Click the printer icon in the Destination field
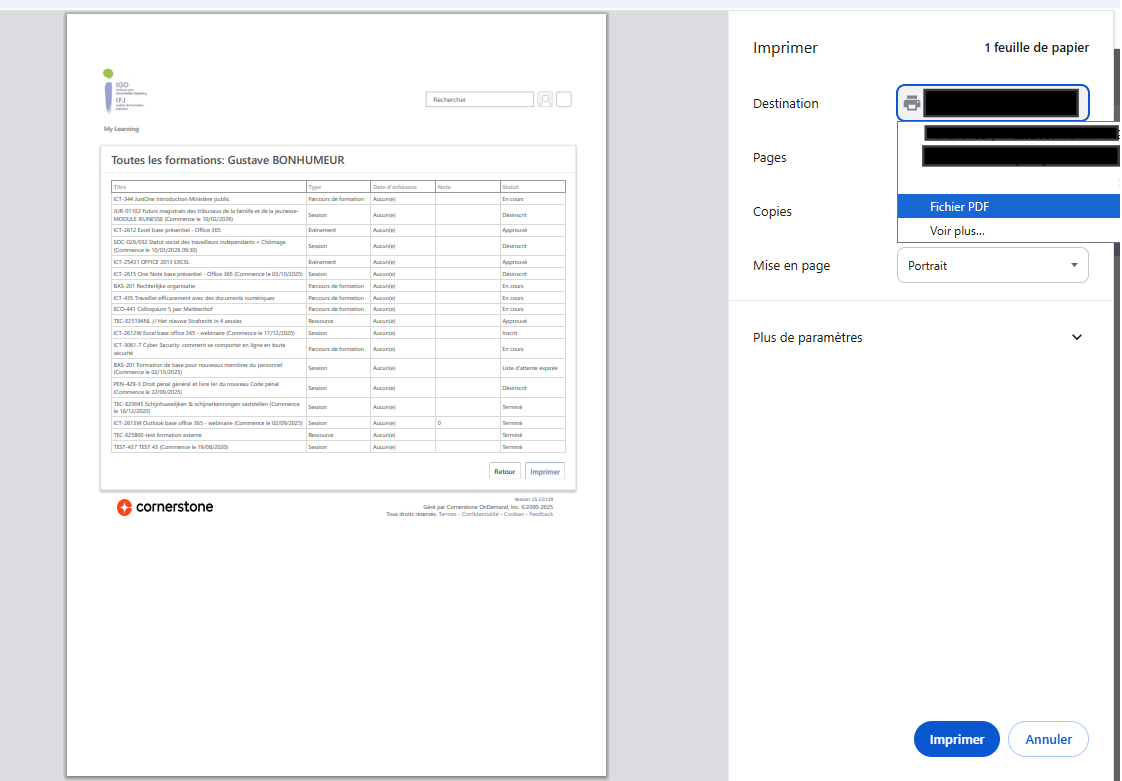 pos(911,102)
